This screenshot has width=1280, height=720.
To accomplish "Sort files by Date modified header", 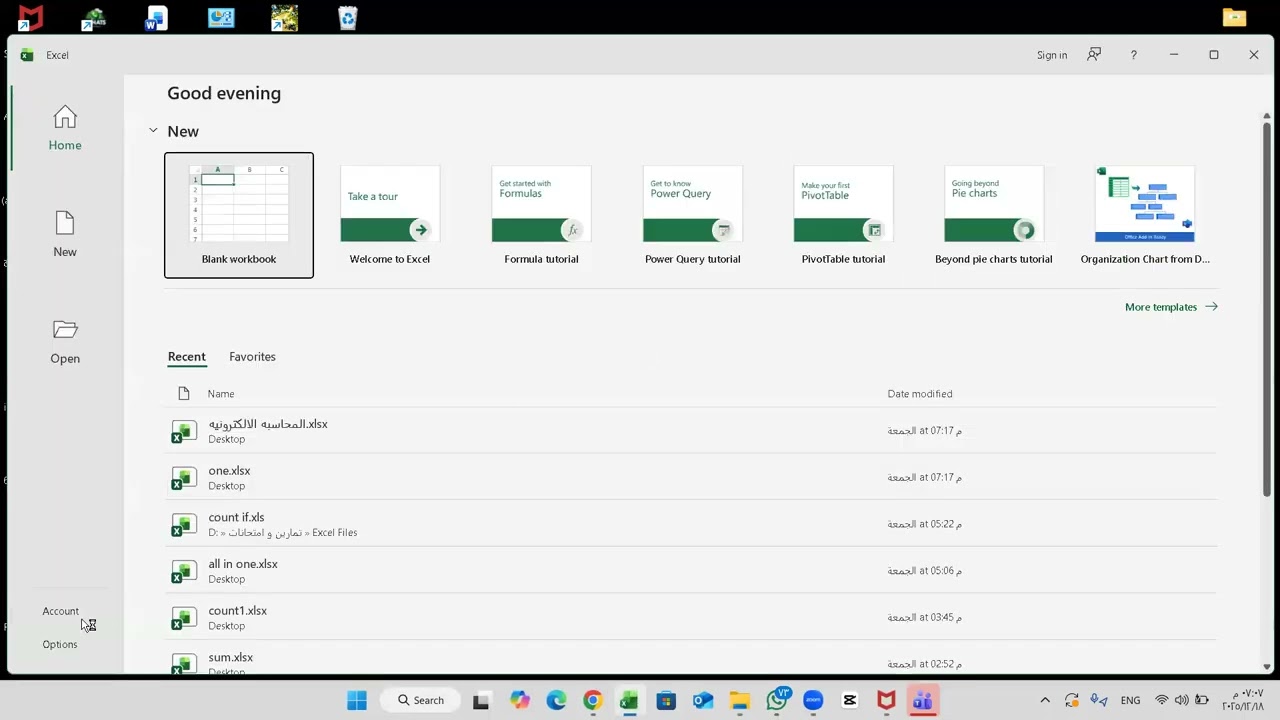I will pyautogui.click(x=920, y=394).
